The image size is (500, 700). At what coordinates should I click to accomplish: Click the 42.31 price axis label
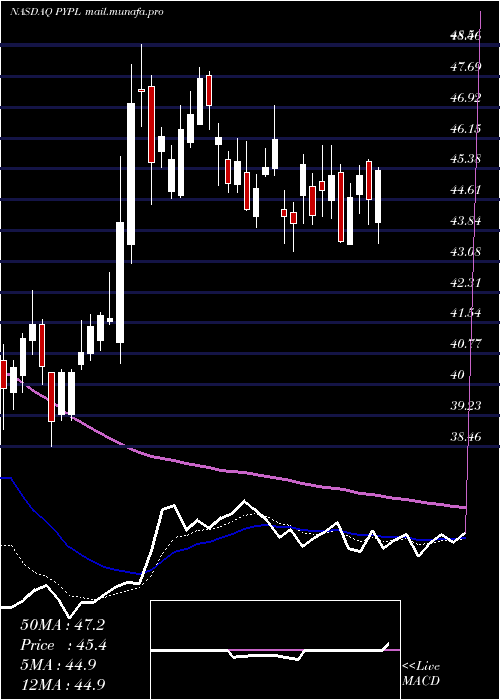tap(466, 283)
